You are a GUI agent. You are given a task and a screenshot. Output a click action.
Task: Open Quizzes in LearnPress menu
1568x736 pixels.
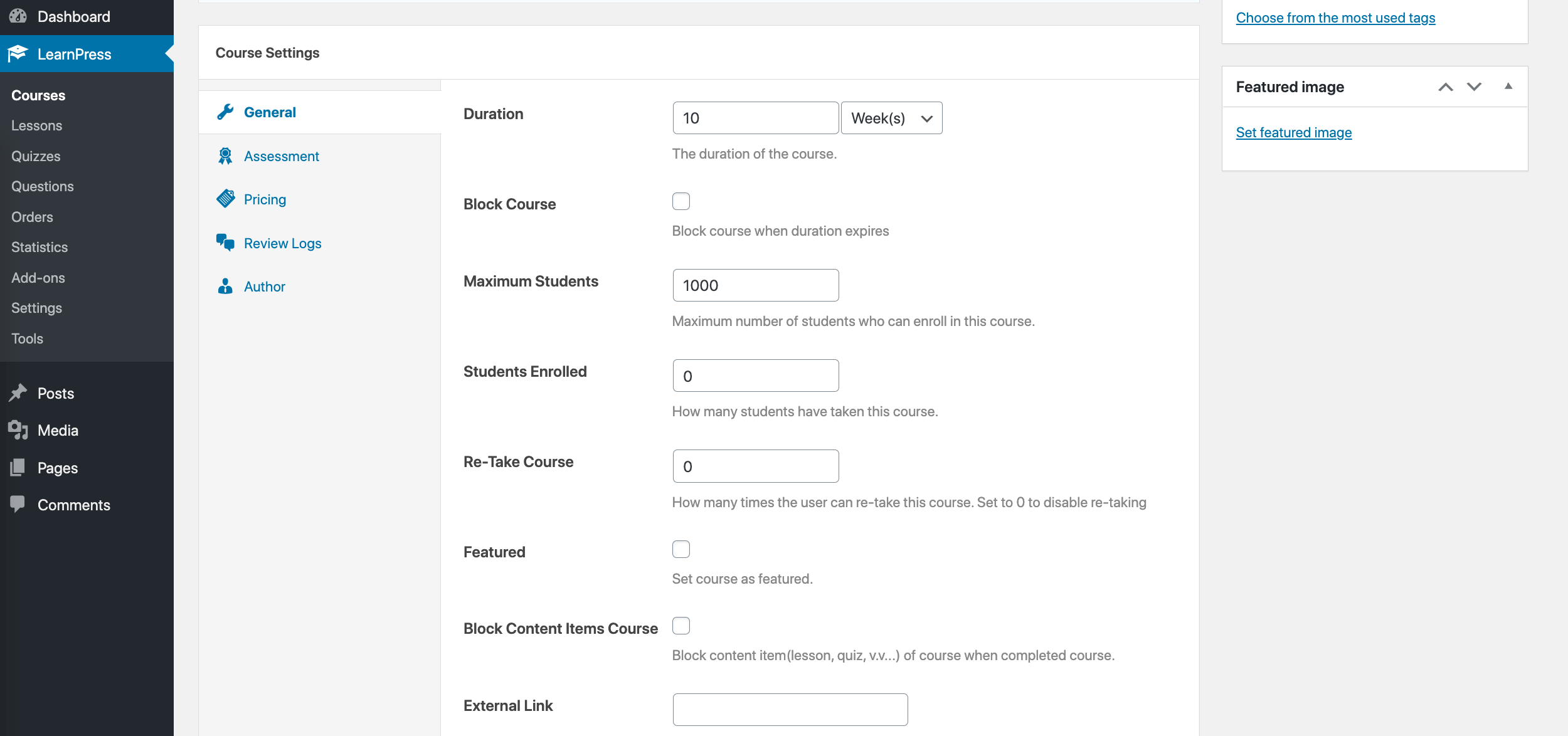tap(87, 156)
